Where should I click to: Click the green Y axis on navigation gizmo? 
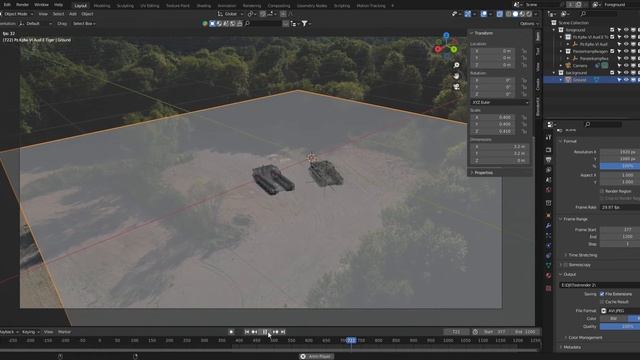453,50
